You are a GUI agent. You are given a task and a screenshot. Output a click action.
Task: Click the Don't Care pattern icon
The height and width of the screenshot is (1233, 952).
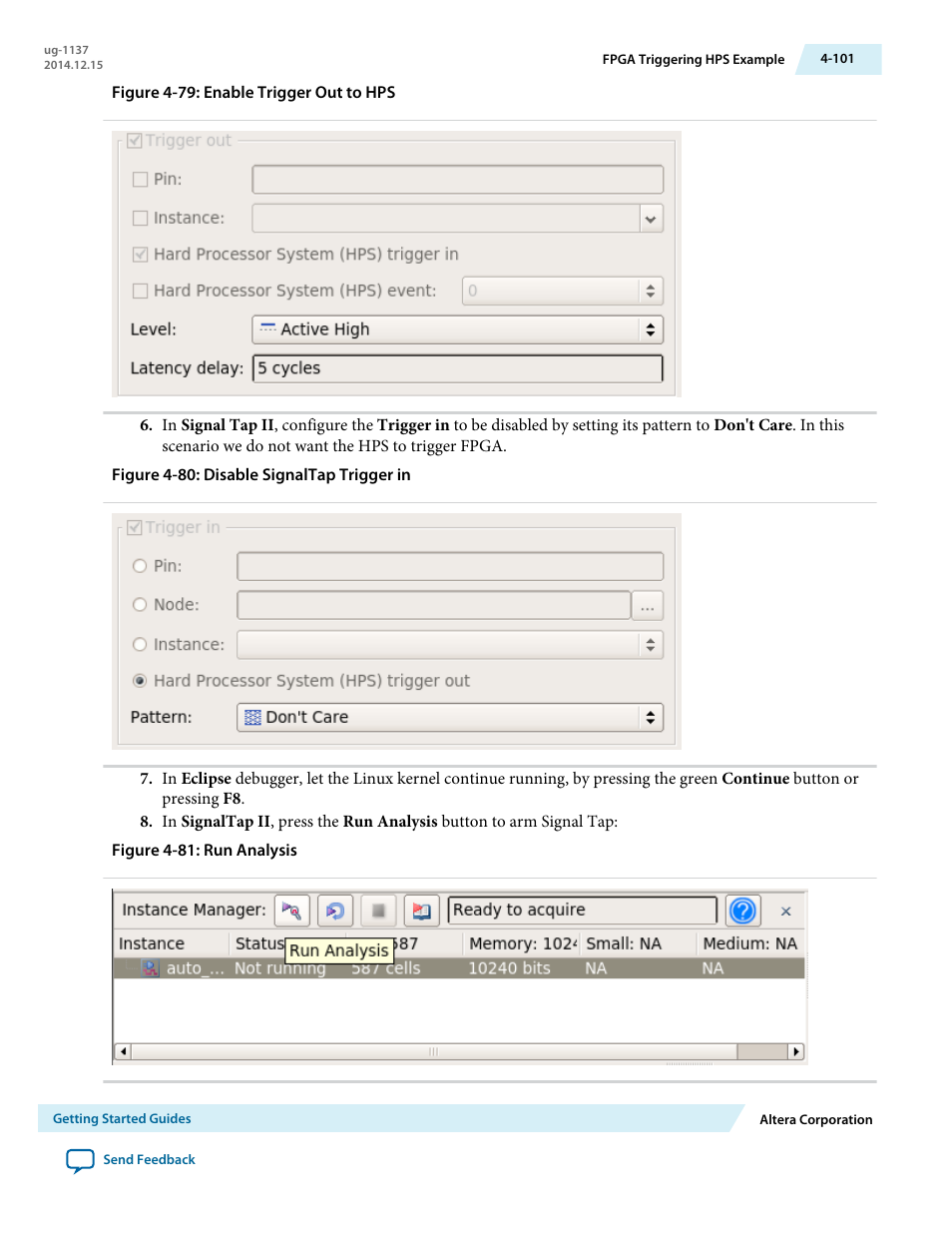point(253,717)
